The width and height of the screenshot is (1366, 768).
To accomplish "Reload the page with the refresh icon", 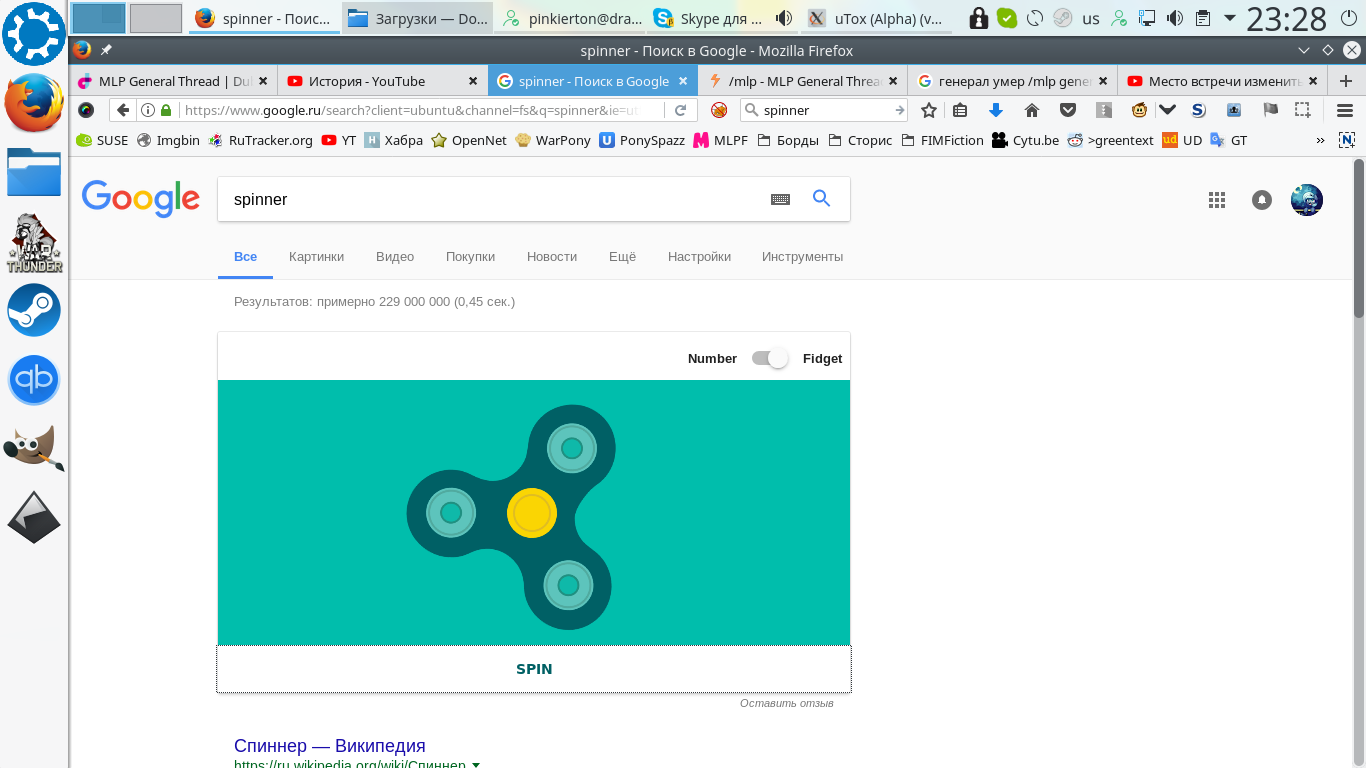I will tap(681, 110).
